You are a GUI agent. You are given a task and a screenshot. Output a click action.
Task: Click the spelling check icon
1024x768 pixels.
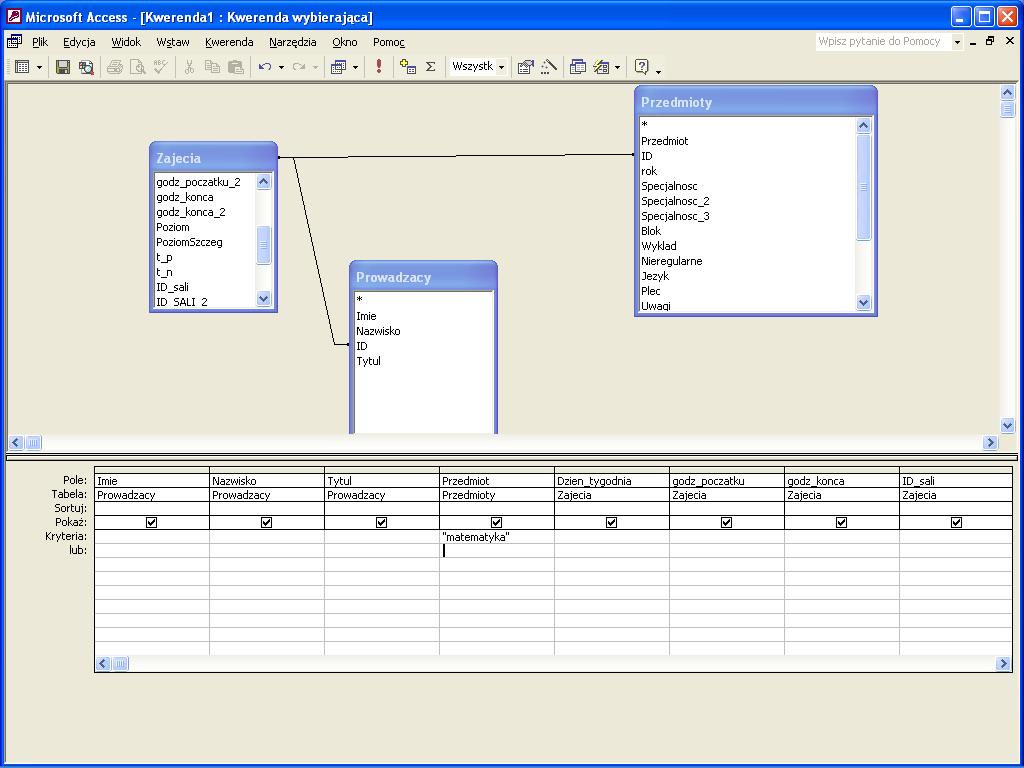(161, 67)
